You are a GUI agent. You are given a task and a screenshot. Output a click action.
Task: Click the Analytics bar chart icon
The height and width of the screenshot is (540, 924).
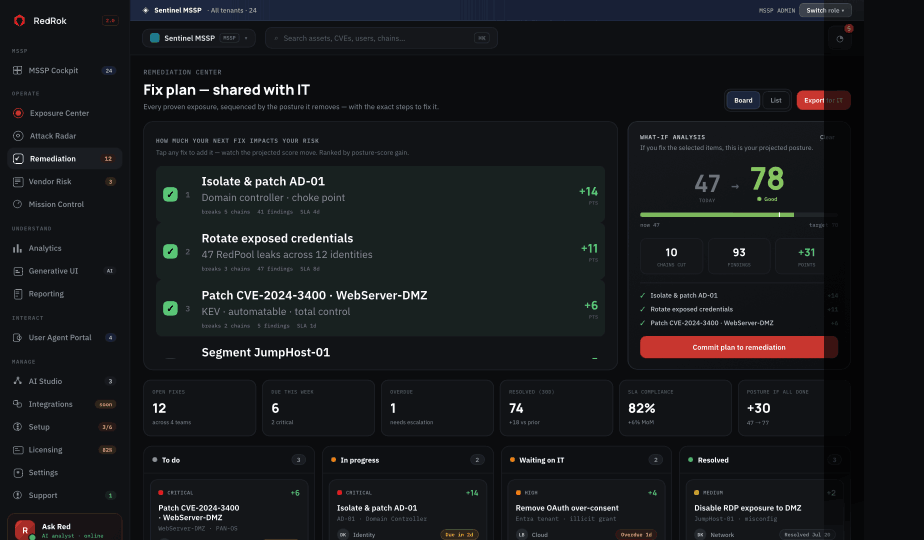click(18, 248)
